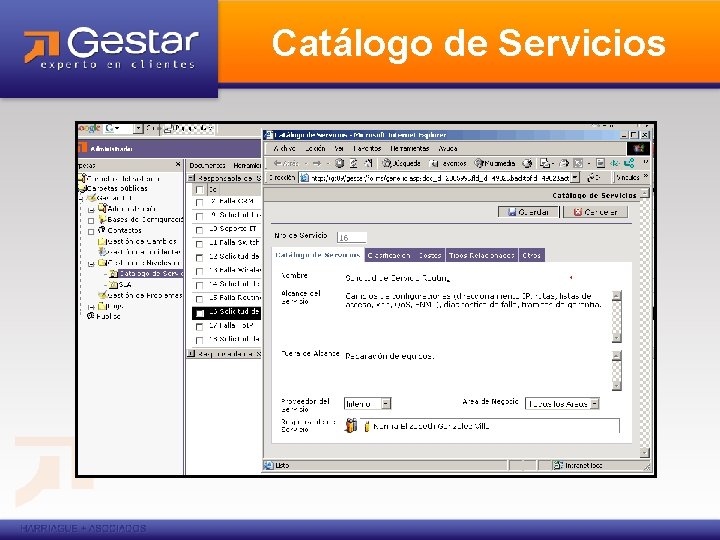Switch to the Tipos Relacionados tab
Viewport: 720px width, 540px height.
pos(481,255)
